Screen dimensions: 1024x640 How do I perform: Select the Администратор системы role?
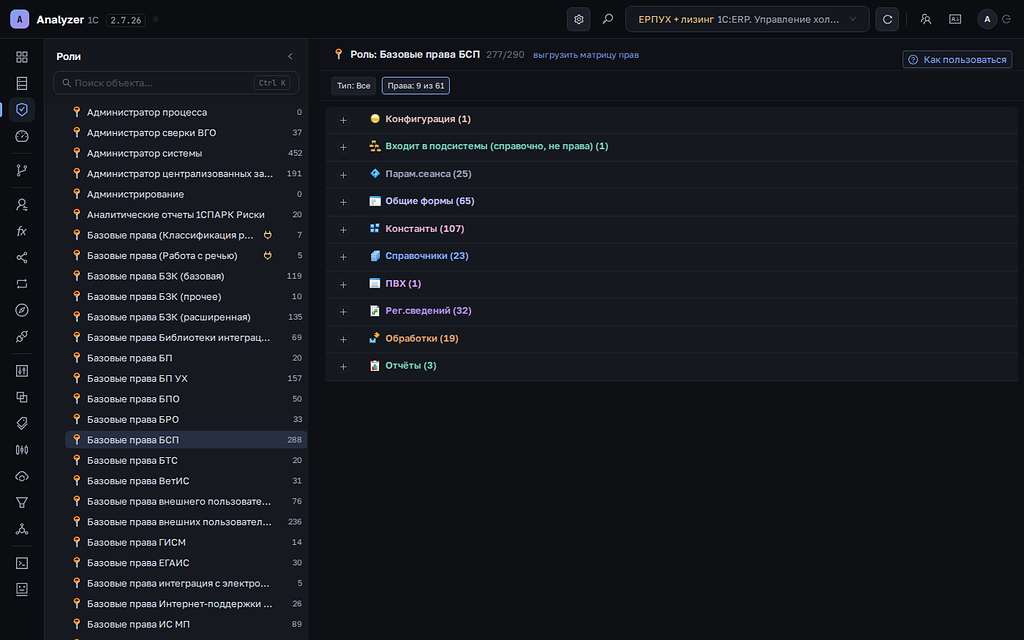tap(186, 153)
